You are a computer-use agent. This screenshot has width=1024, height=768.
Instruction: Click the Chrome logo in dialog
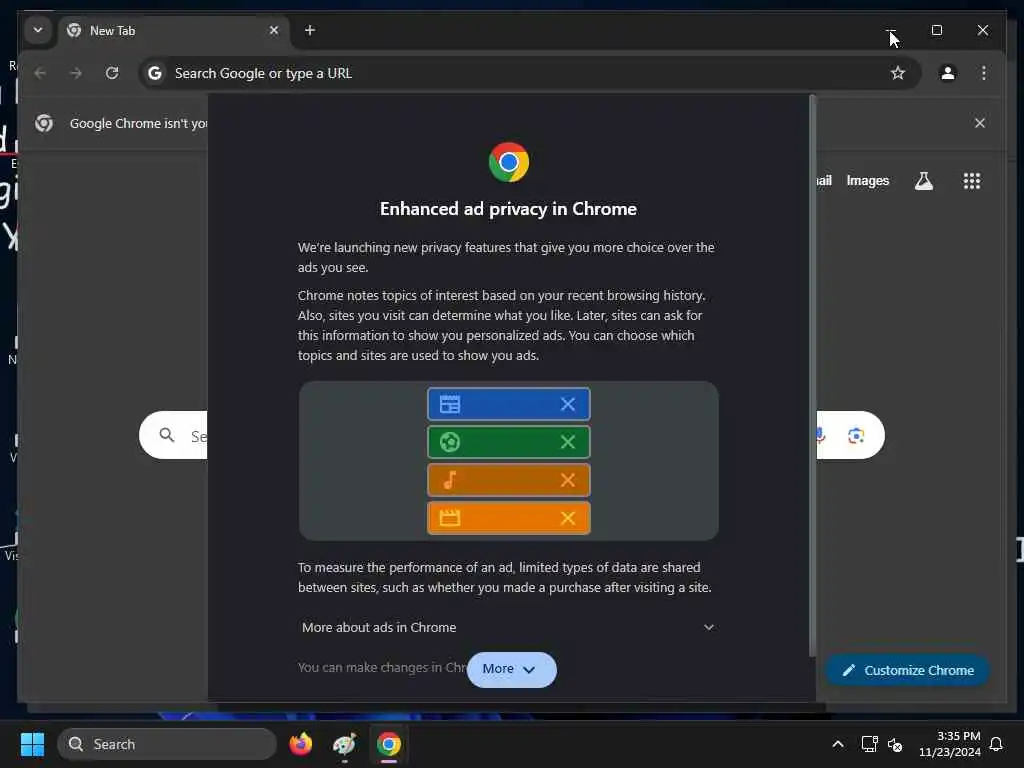point(509,162)
